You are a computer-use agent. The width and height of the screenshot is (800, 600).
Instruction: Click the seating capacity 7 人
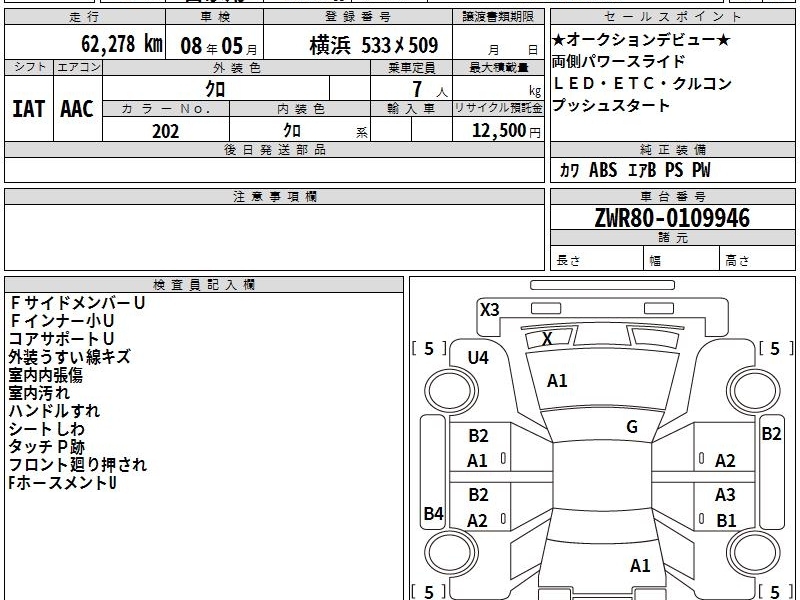tap(430, 89)
